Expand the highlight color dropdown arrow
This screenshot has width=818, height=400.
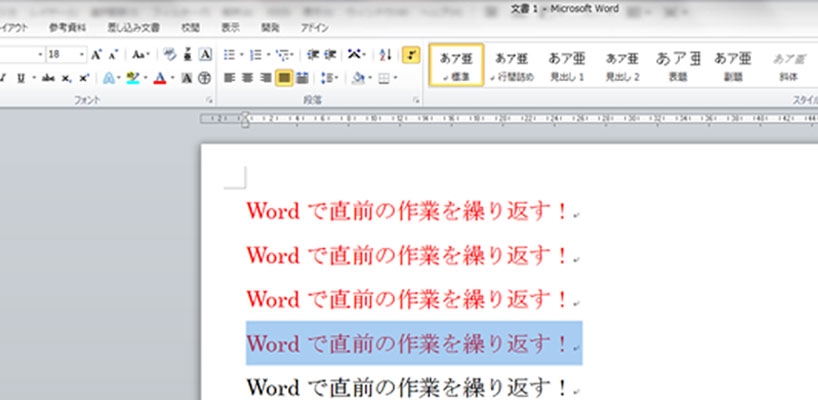(146, 78)
